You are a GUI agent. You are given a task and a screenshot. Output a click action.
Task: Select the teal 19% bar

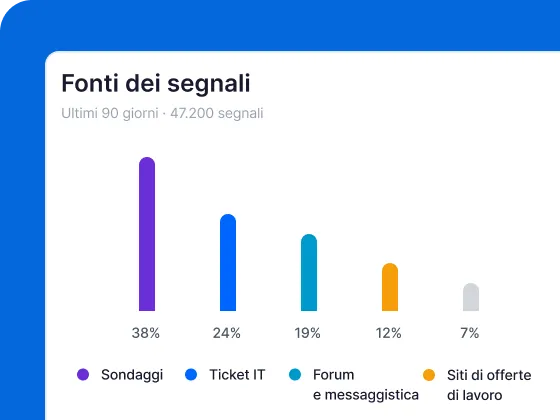309,272
